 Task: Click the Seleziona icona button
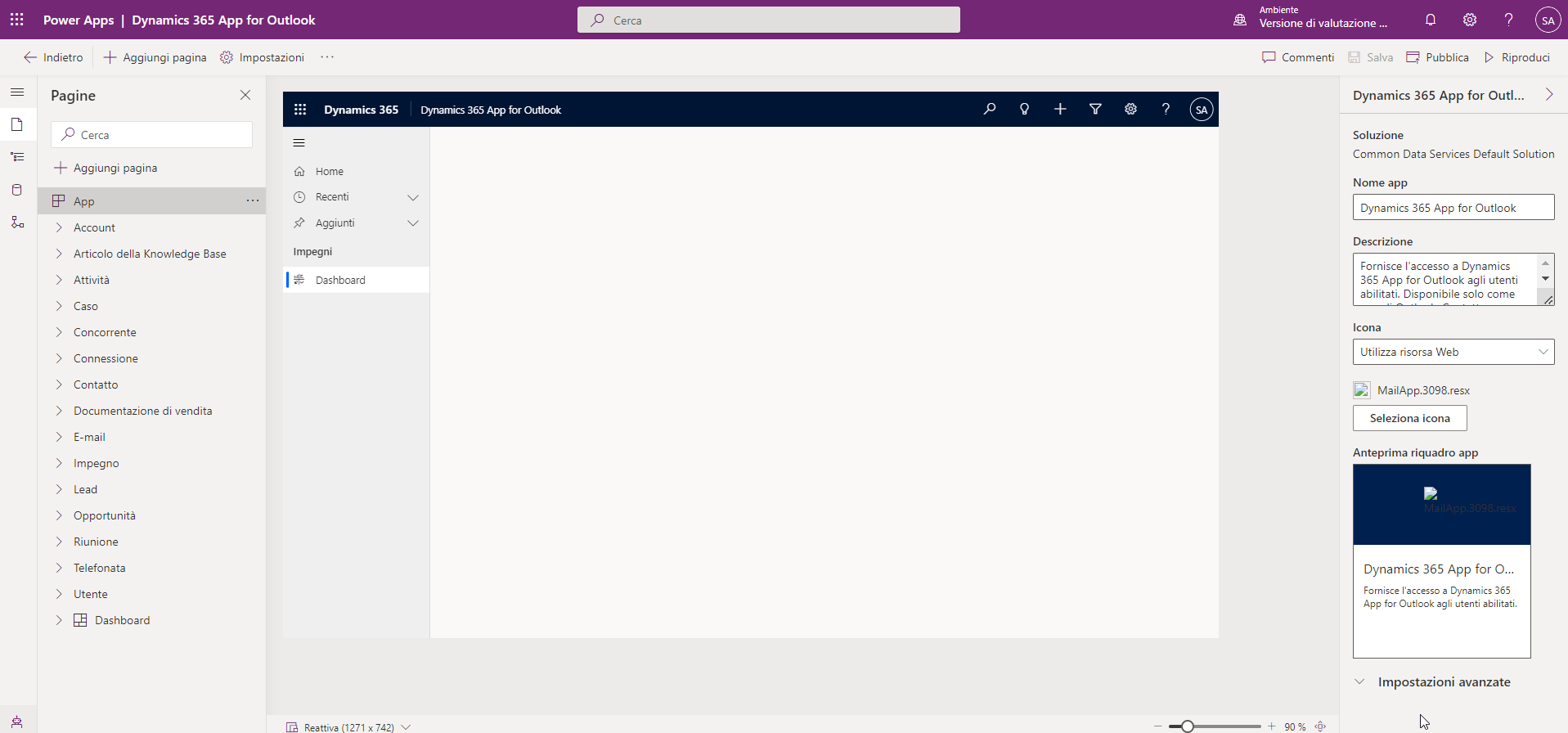1410,418
